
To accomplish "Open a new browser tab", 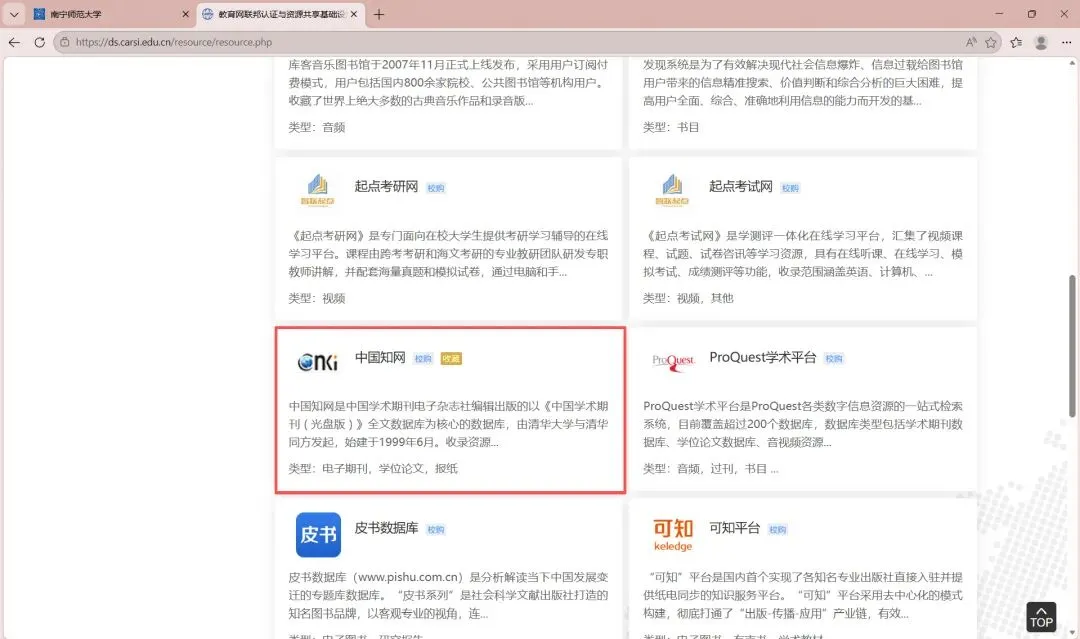I will click(379, 14).
